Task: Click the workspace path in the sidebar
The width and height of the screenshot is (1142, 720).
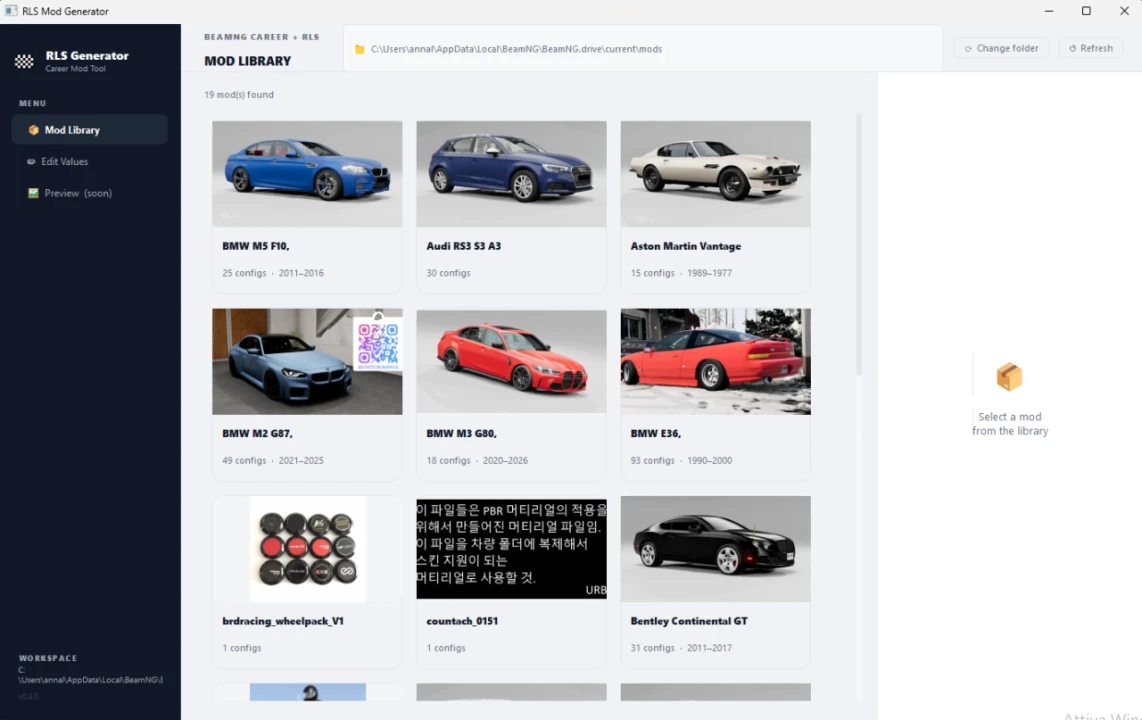Action: tap(90, 675)
